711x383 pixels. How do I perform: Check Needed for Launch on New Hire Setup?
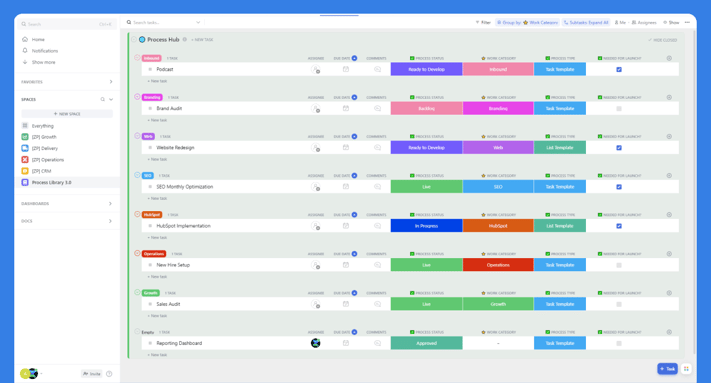619,265
